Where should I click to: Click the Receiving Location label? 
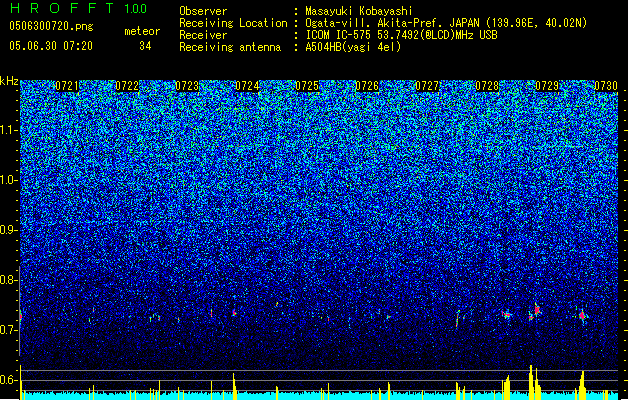point(233,23)
